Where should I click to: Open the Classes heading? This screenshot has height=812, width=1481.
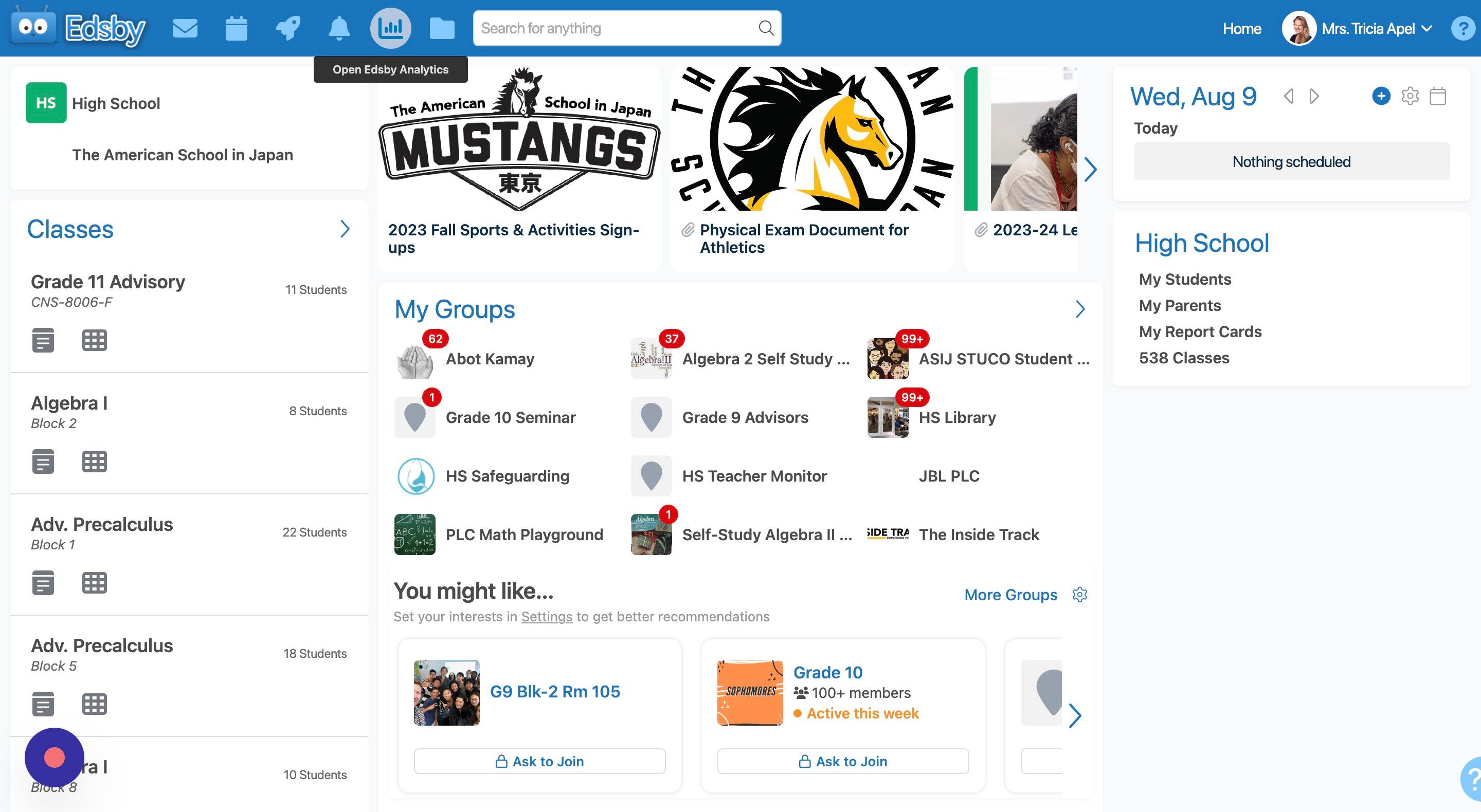coord(70,229)
